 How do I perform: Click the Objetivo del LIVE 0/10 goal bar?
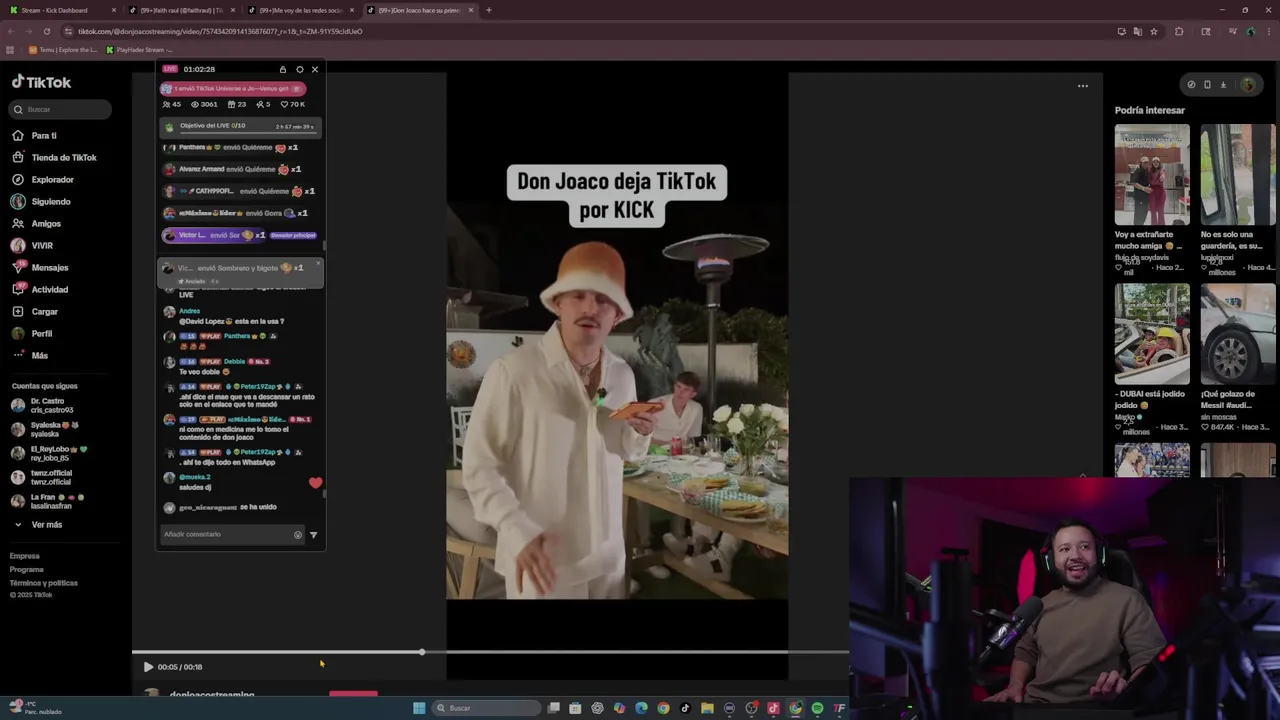click(241, 126)
